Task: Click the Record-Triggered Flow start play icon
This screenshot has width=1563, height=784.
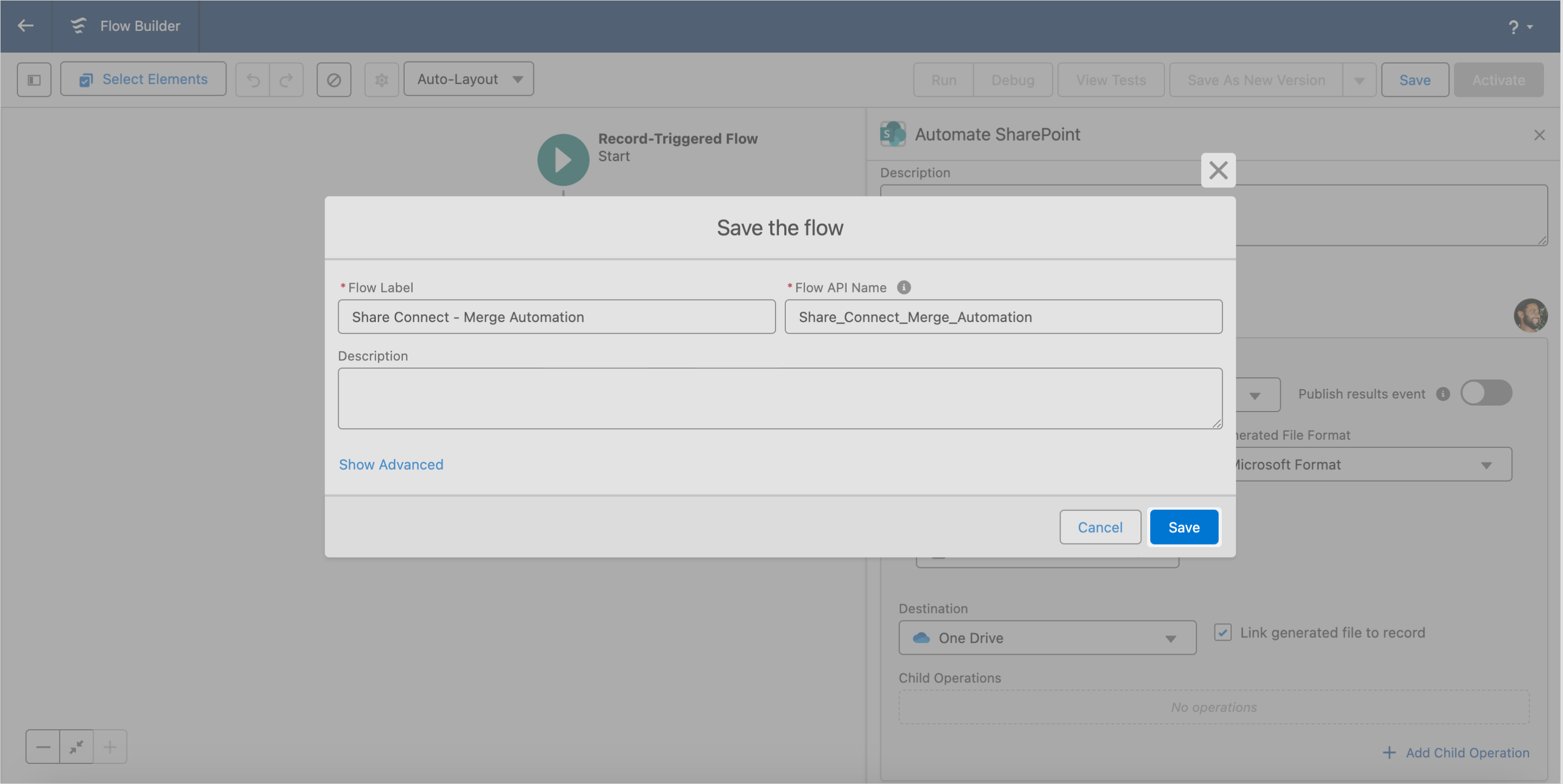Action: 562,159
